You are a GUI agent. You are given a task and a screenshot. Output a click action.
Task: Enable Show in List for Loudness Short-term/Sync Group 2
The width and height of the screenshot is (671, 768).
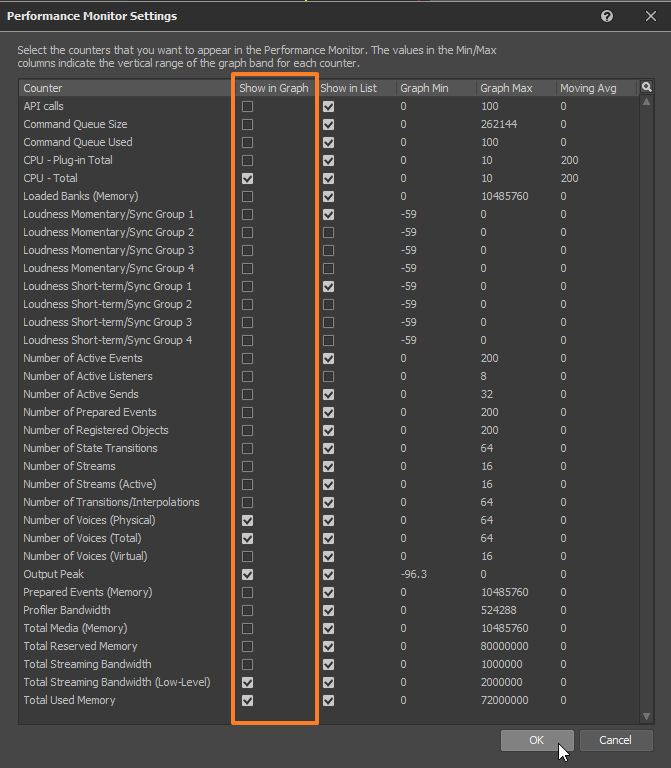pos(328,304)
